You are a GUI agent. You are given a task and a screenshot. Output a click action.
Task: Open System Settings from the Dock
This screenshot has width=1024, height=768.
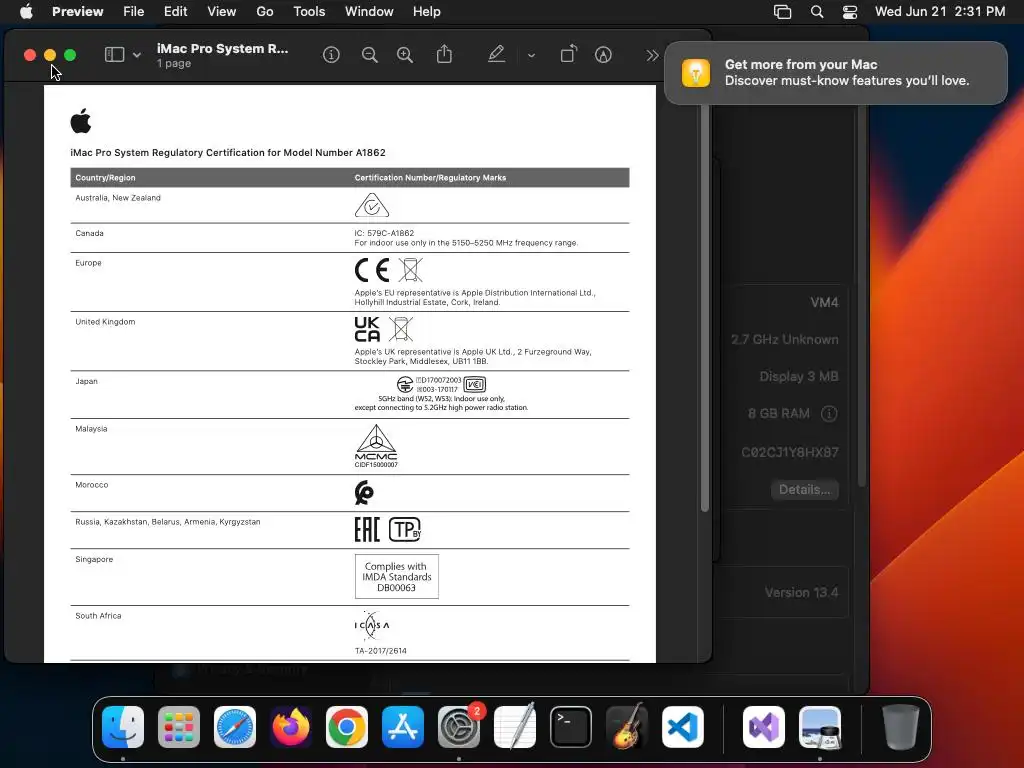pos(458,727)
